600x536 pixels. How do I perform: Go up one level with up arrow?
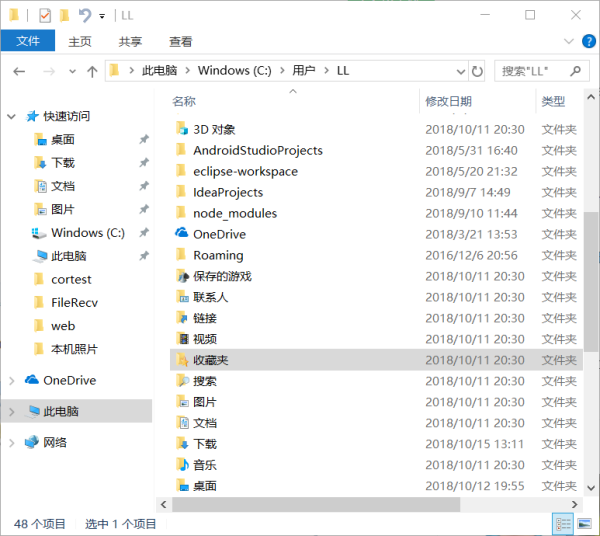coord(92,71)
